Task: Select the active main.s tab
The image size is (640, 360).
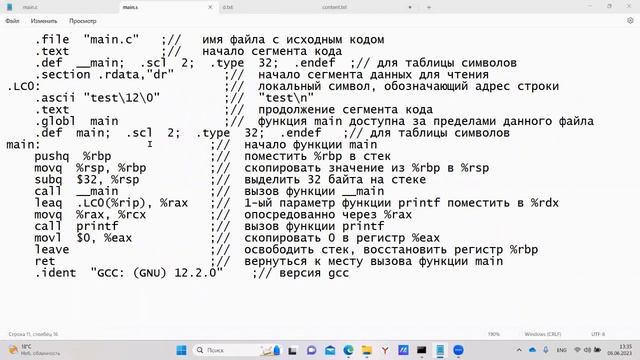Action: [130, 7]
